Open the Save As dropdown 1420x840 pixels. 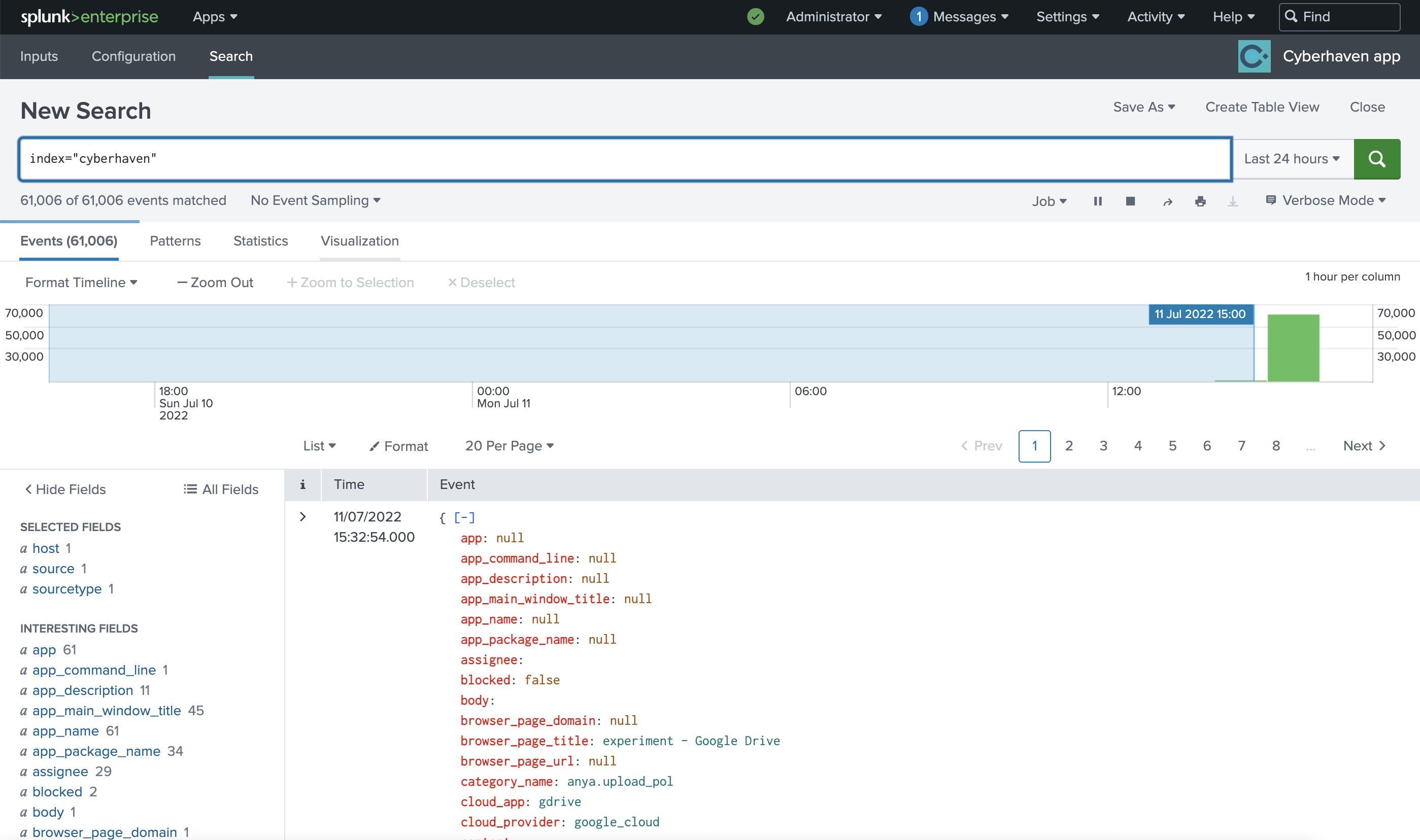click(x=1144, y=107)
